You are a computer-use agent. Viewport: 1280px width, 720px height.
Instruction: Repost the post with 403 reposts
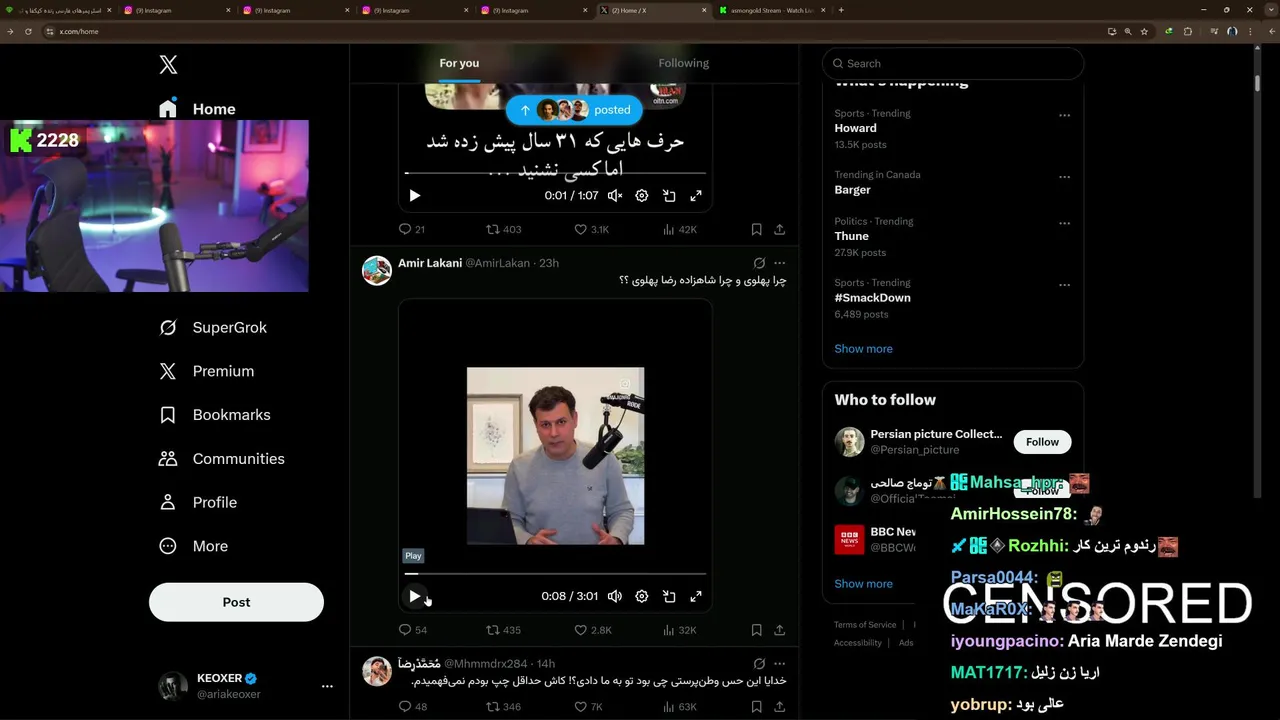pos(503,229)
